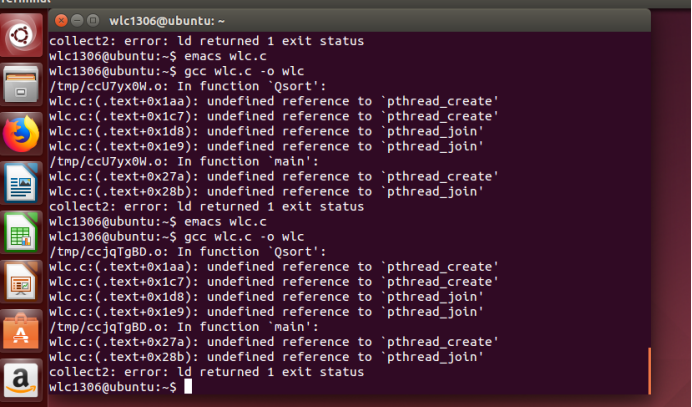The width and height of the screenshot is (692, 407).
Task: Open Firefox web browser from dock
Action: point(21,135)
